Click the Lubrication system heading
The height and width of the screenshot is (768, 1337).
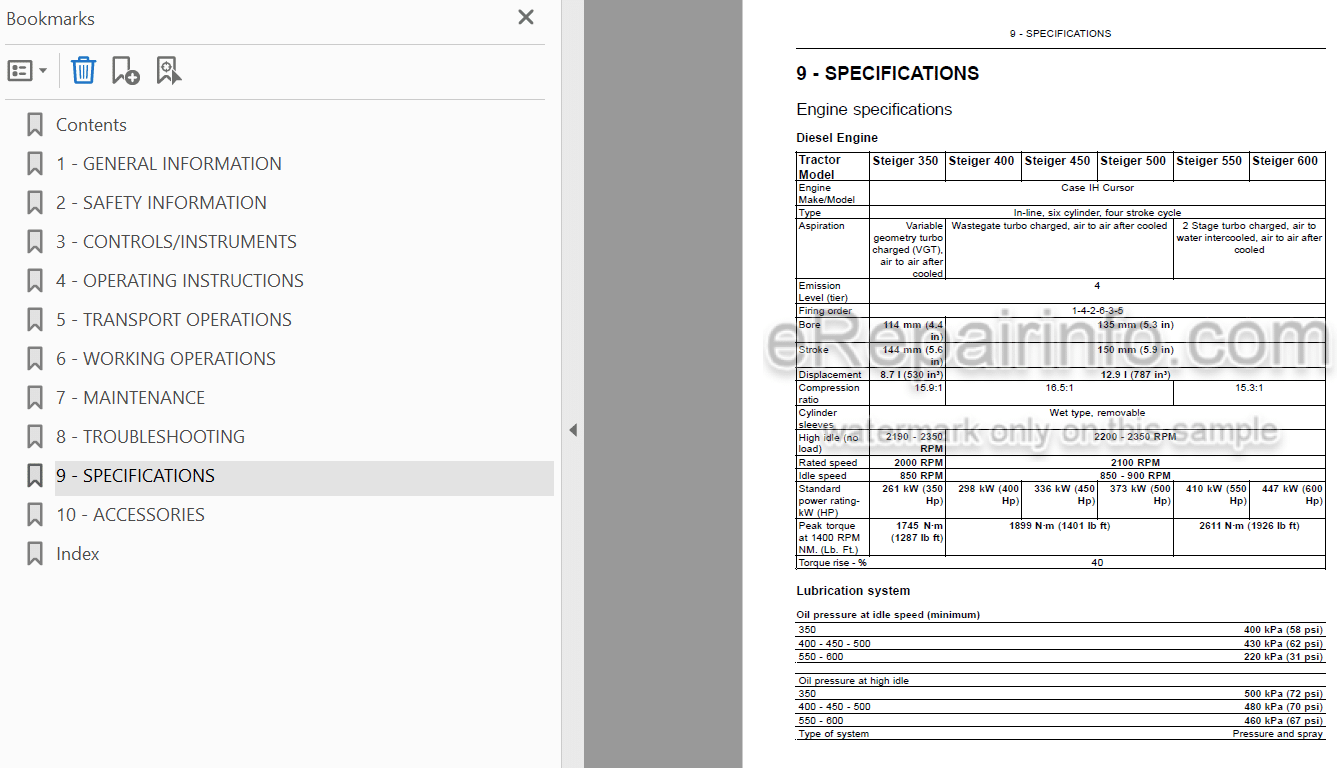click(x=853, y=591)
